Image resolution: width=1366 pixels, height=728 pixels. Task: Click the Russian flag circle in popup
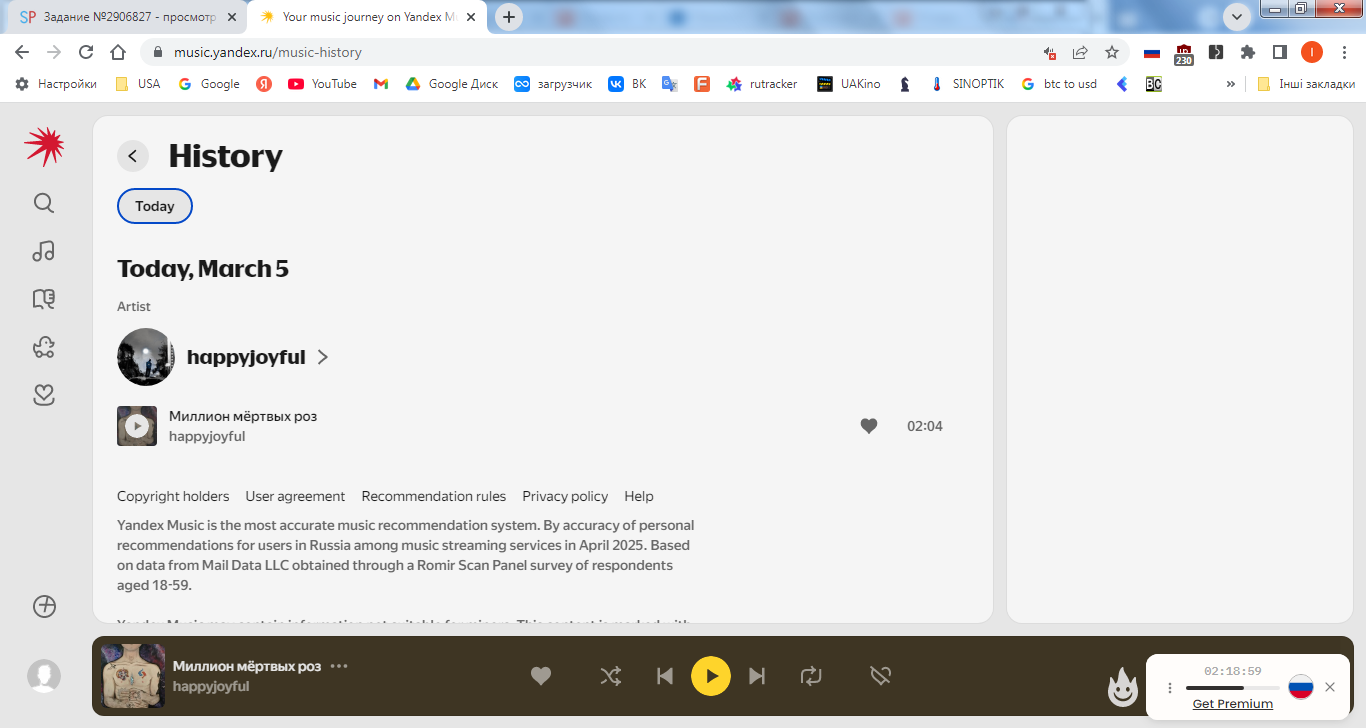1300,687
